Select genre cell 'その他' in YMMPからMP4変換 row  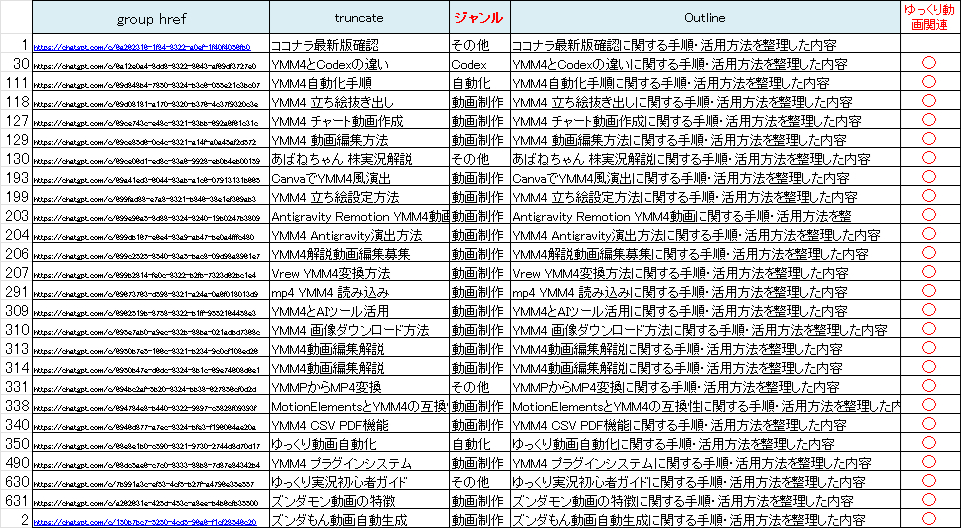click(x=479, y=387)
